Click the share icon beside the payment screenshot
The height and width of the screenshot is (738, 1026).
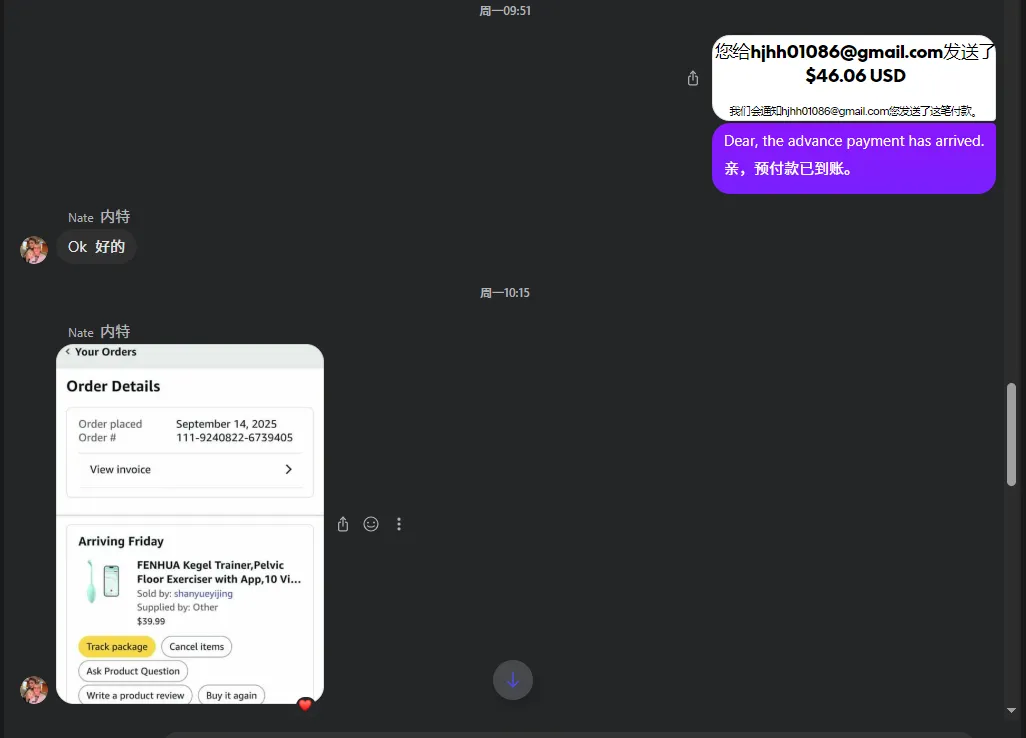[x=693, y=79]
